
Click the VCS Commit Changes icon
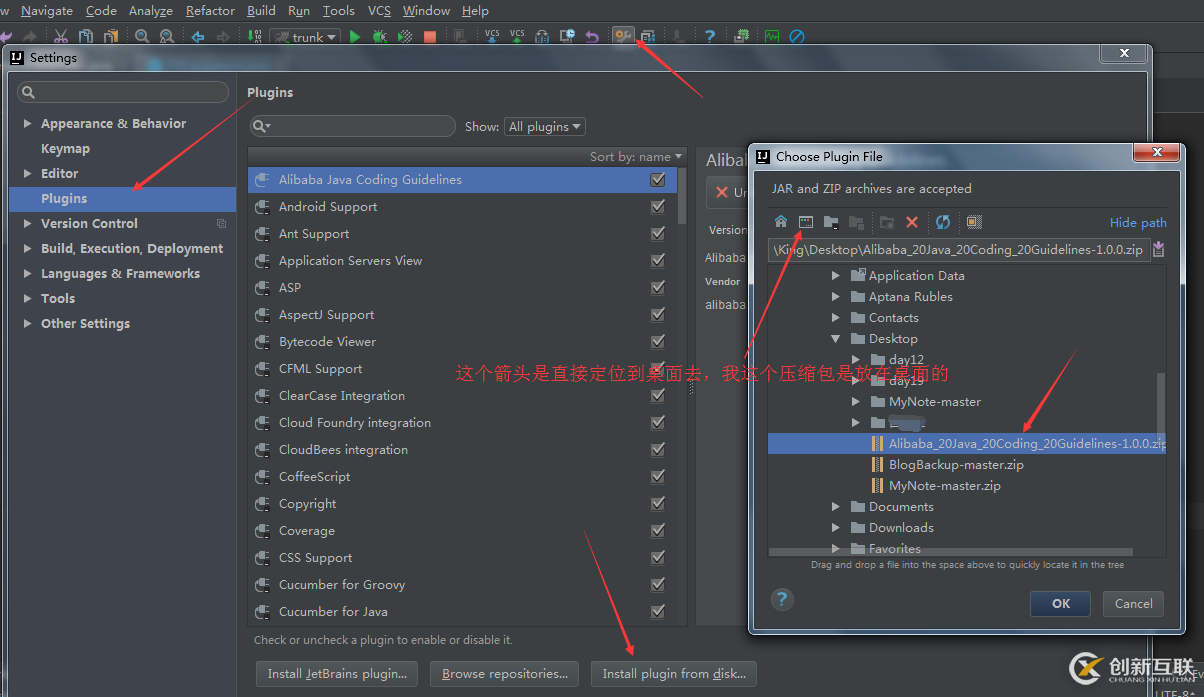coord(517,37)
